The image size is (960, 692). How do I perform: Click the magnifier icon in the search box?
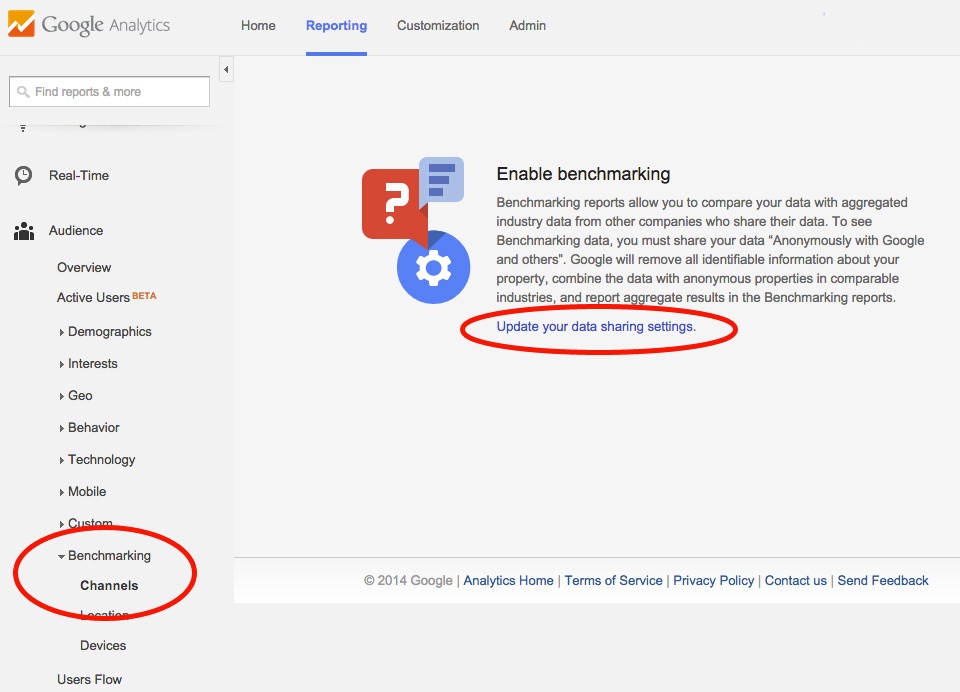pos(23,91)
